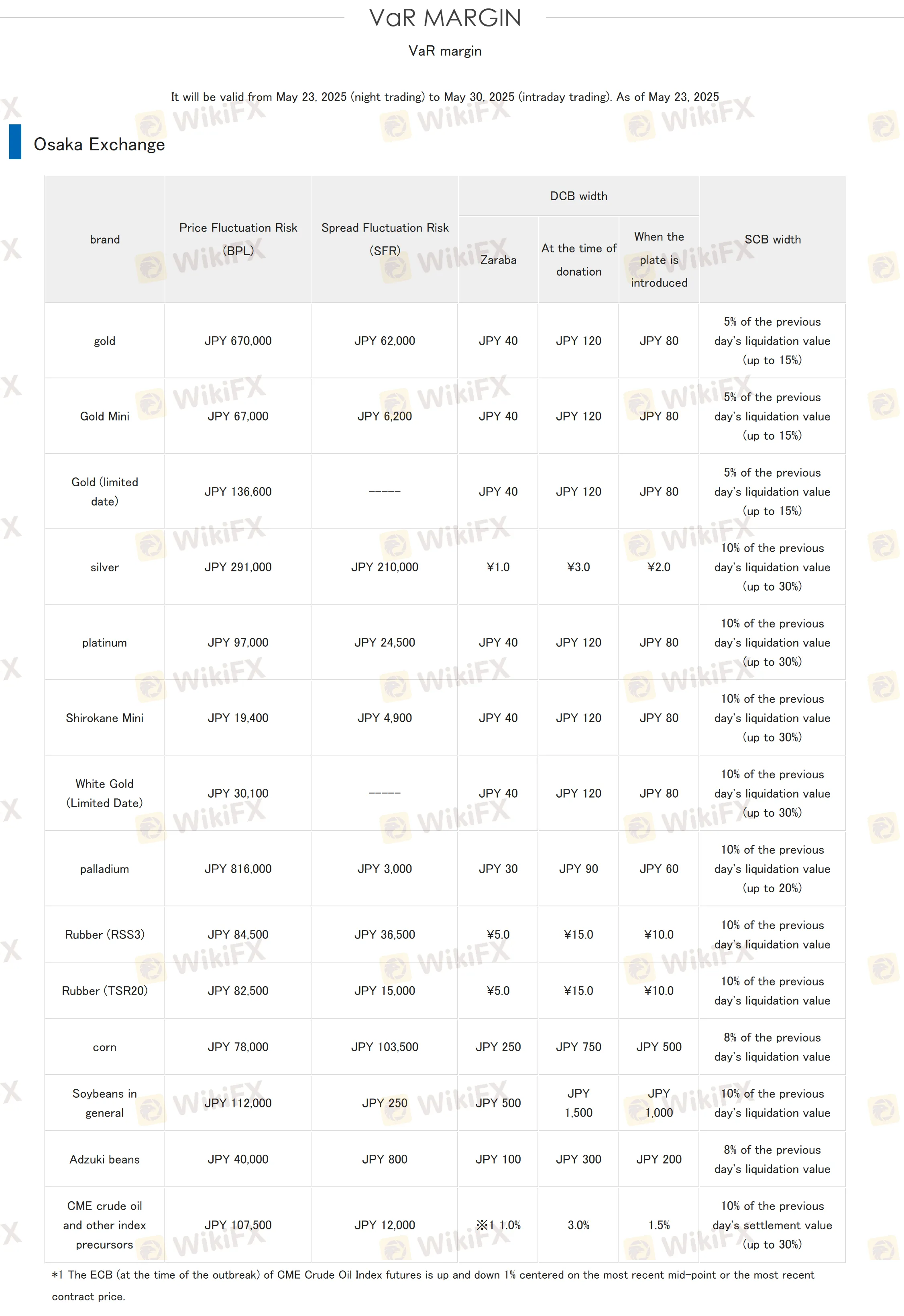Click the DCB width header cell
Viewport: 904px width, 1316px height.
tap(578, 196)
